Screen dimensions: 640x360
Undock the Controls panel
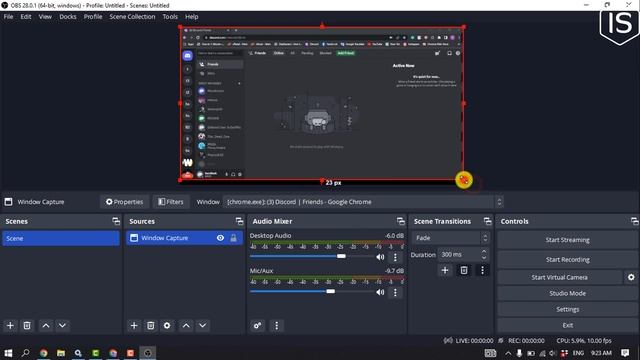(634, 221)
